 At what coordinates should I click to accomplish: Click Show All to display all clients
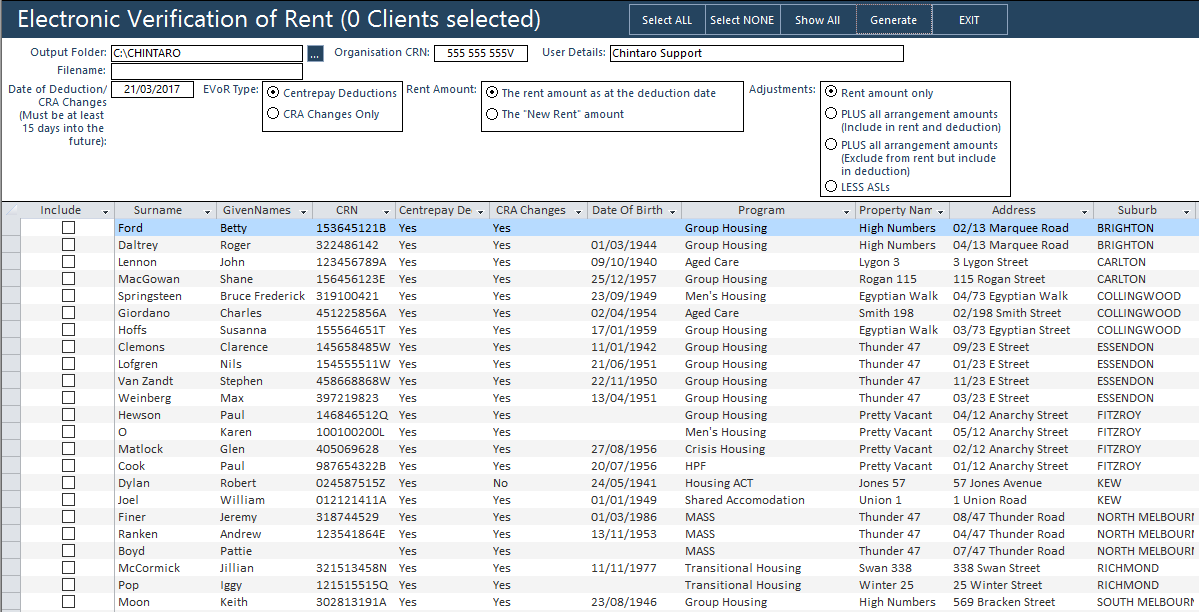tap(817, 19)
